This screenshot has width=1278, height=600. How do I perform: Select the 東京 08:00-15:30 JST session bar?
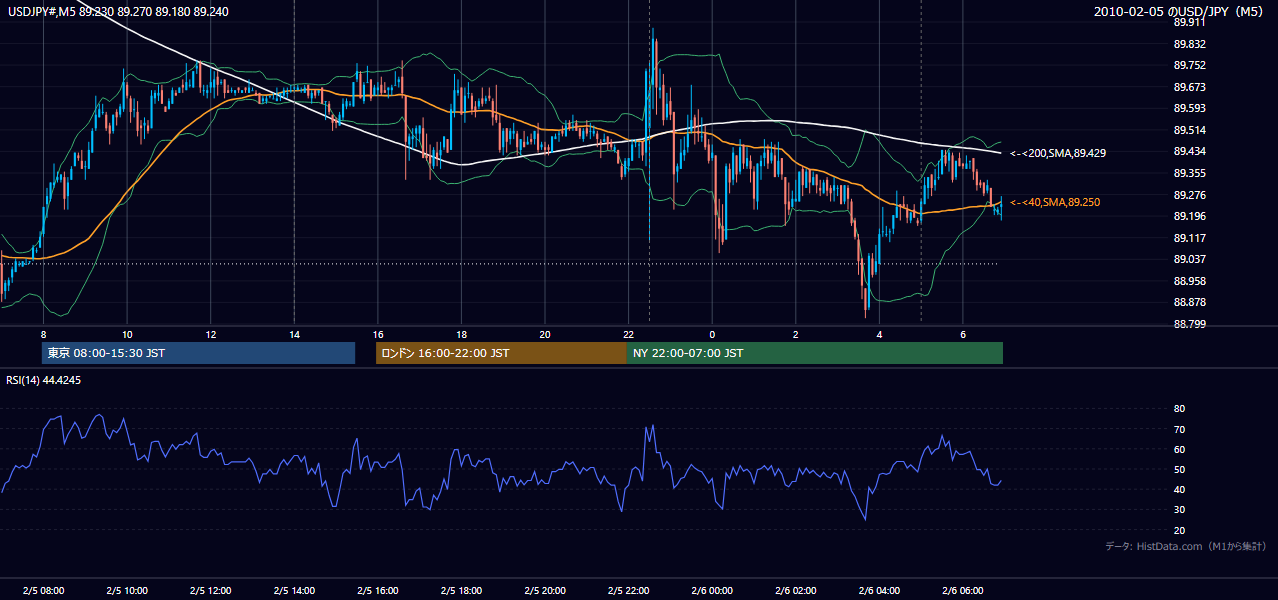tap(198, 353)
